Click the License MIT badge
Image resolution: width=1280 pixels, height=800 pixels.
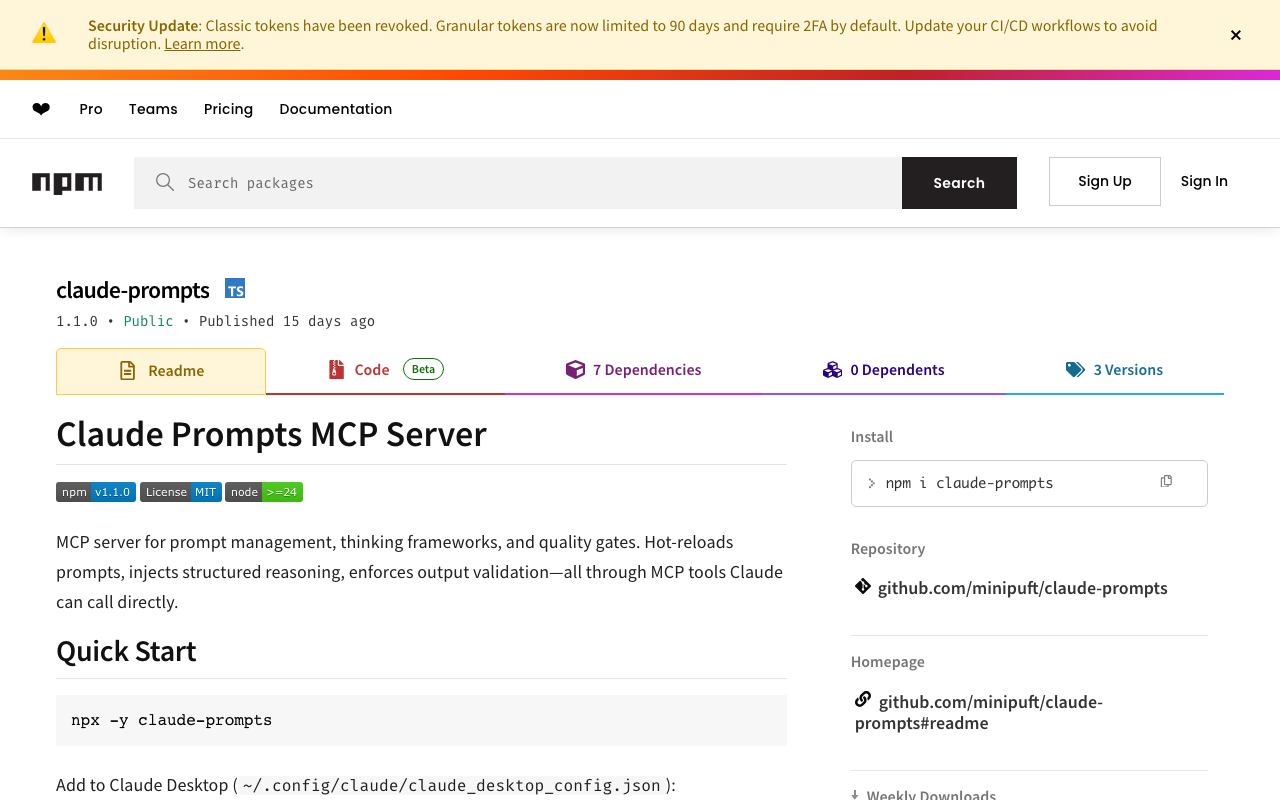[x=181, y=492]
